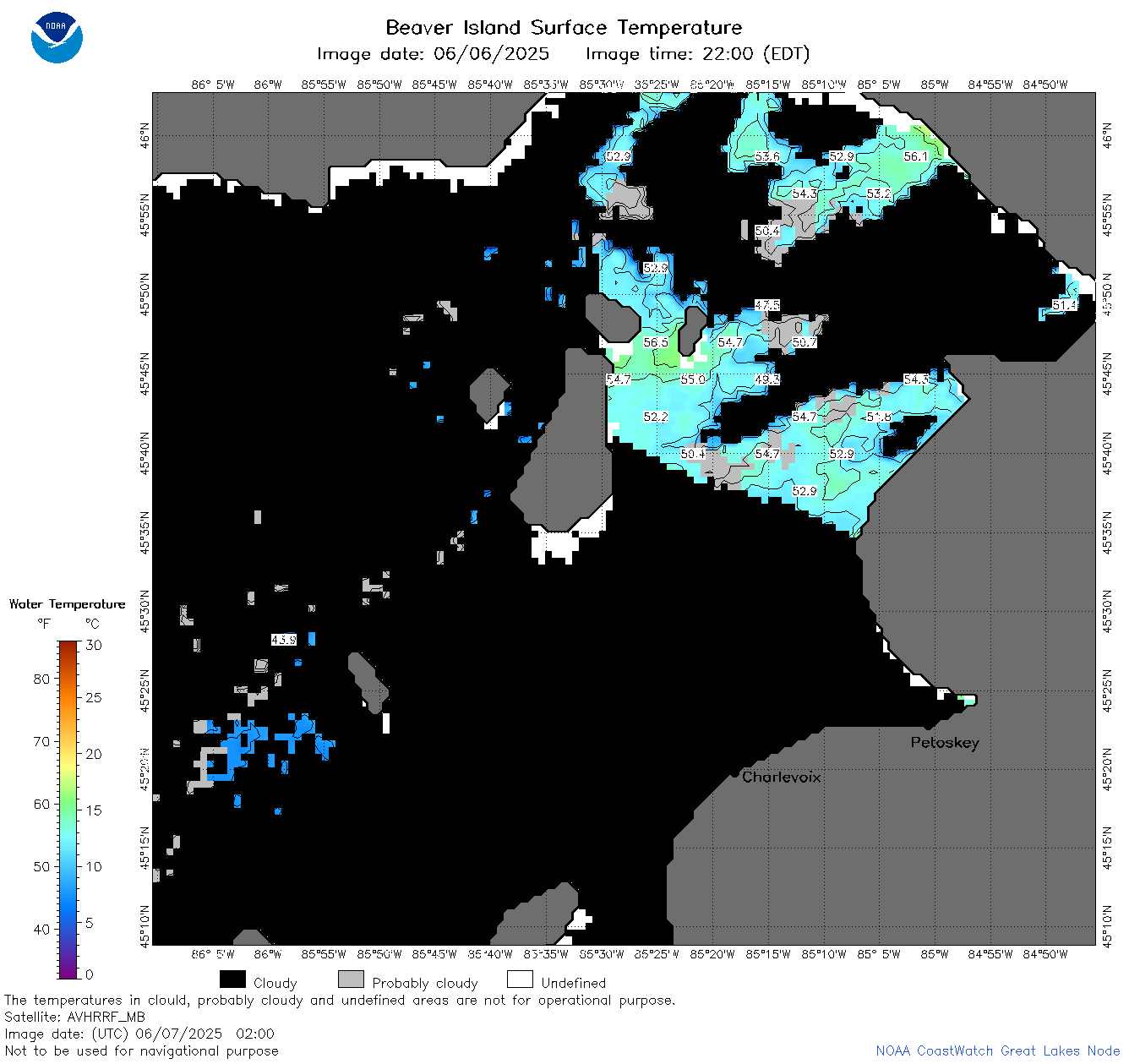
Task: Open the 'NOAA CoastWatch Great Lakes Node' link
Action: [998, 1051]
